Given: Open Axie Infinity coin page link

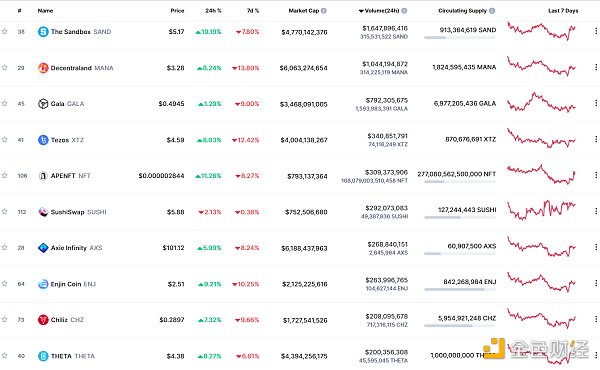Looking at the screenshot, I should pos(77,248).
